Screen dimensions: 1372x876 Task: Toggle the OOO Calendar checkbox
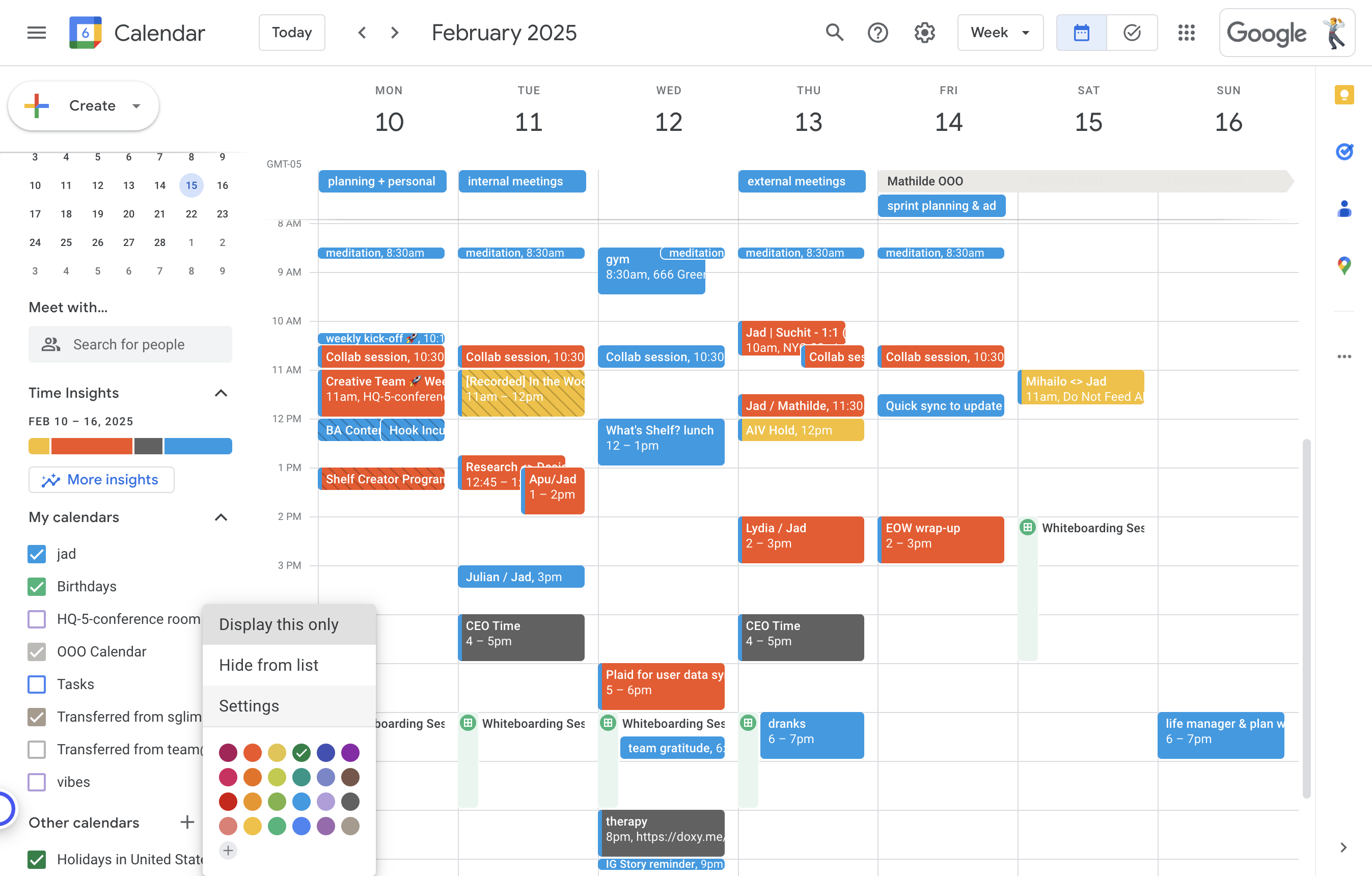(37, 651)
